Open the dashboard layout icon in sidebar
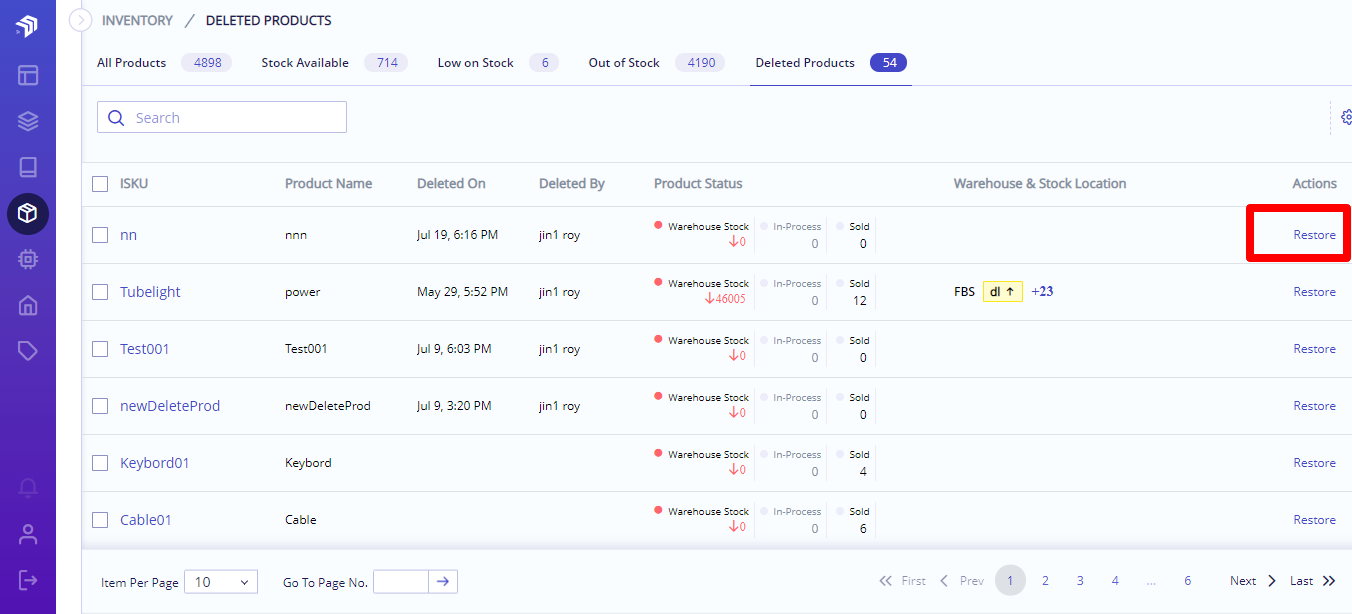The width and height of the screenshot is (1352, 614). [x=28, y=75]
